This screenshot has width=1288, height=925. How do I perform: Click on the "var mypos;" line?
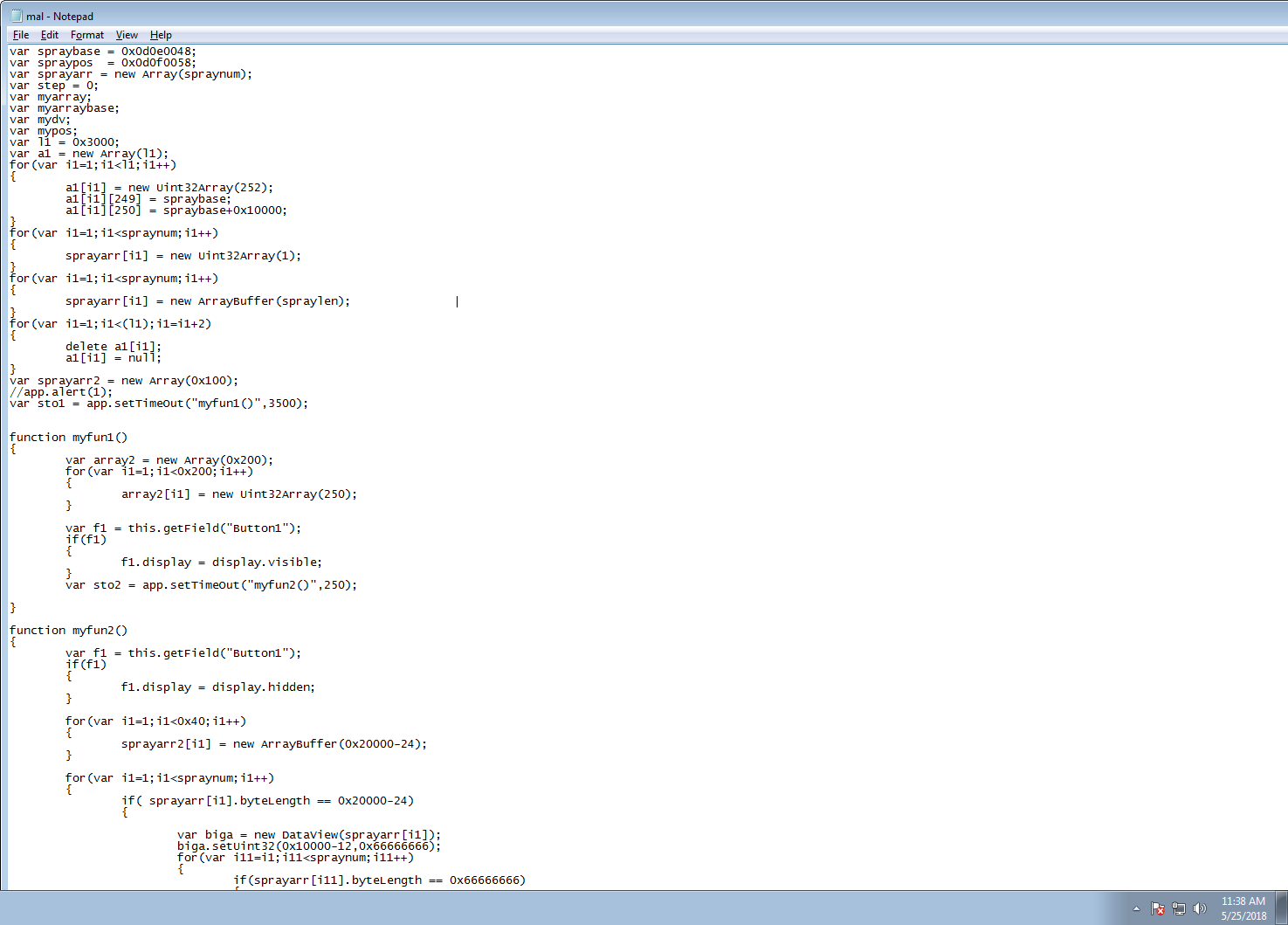(44, 131)
